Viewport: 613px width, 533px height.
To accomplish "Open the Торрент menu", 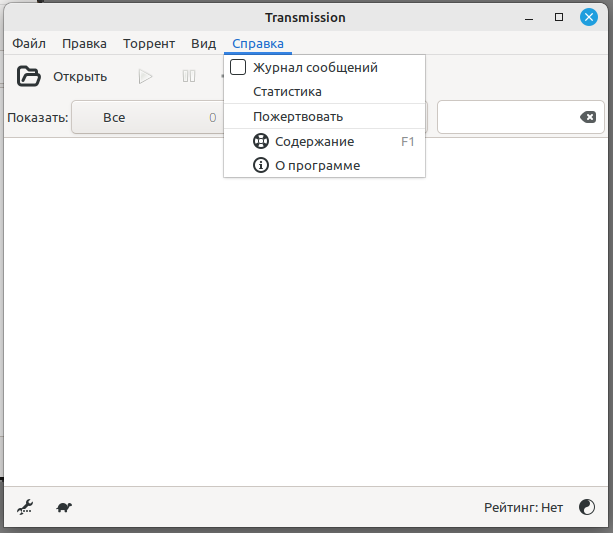I will point(149,43).
